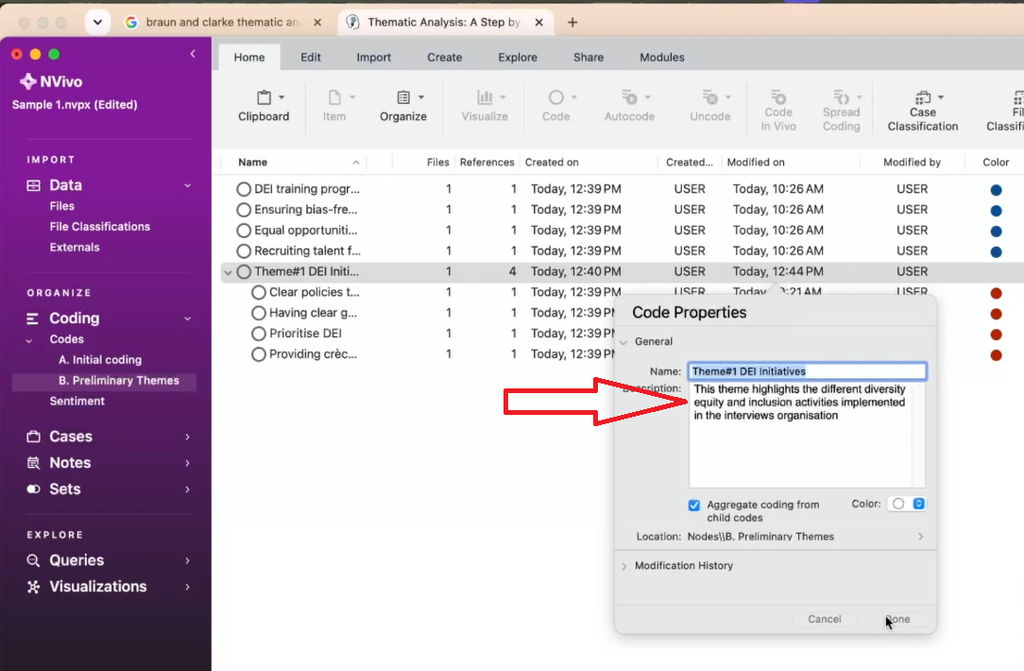Expand the Notes section chevron
1024x671 pixels.
click(187, 463)
